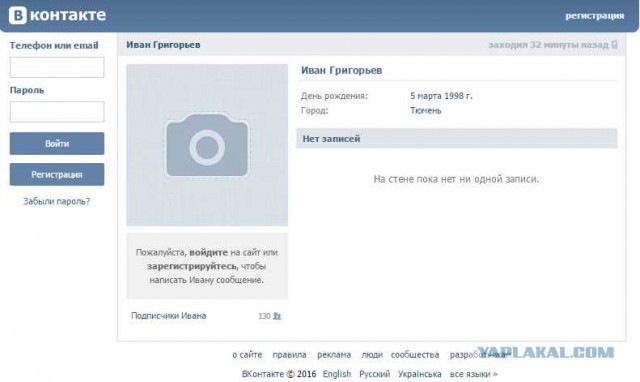This screenshot has height=382, width=640.
Task: Click the VKontakte logo
Action: click(57, 16)
